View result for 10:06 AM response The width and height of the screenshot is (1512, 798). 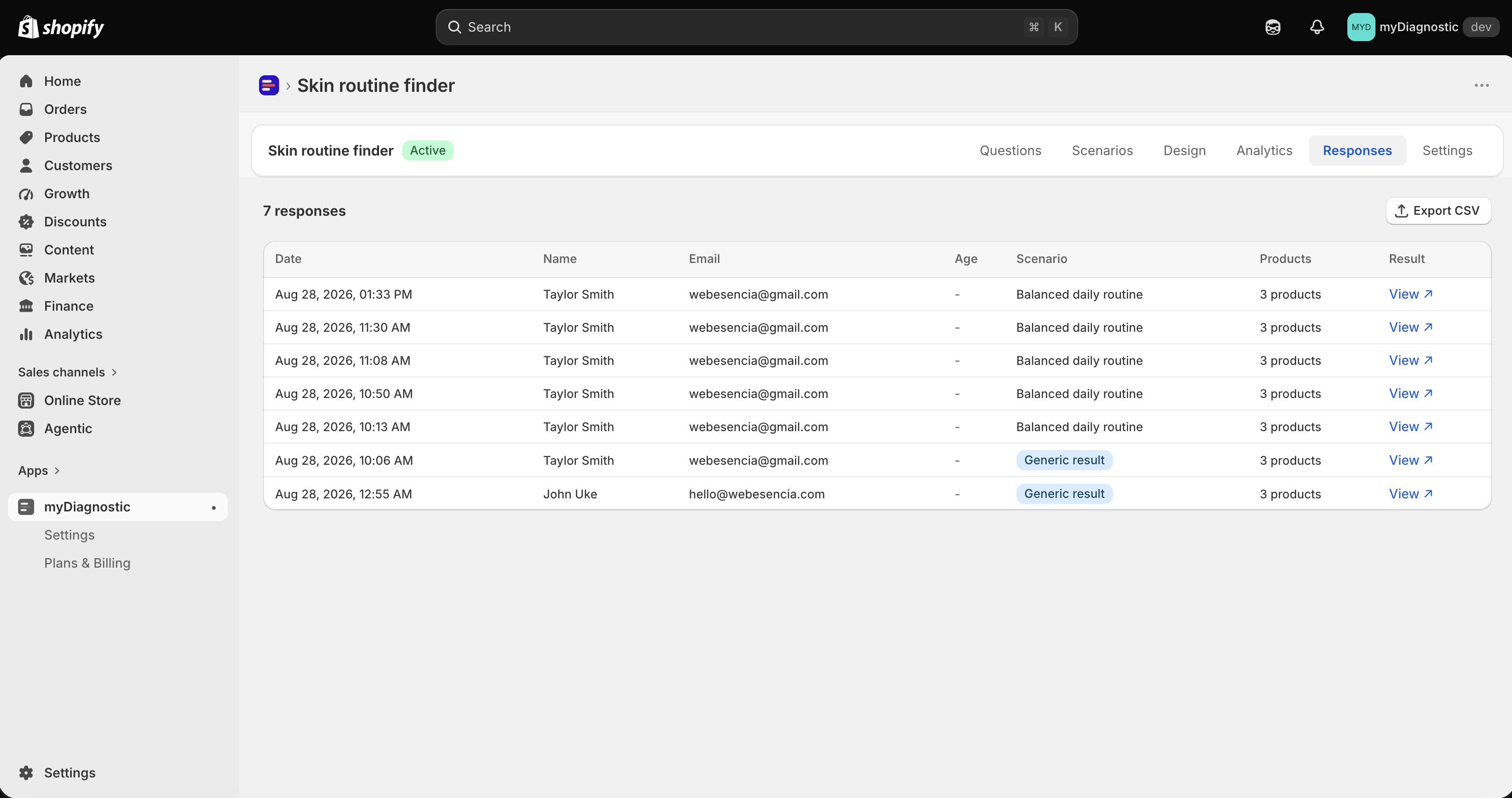point(1411,460)
